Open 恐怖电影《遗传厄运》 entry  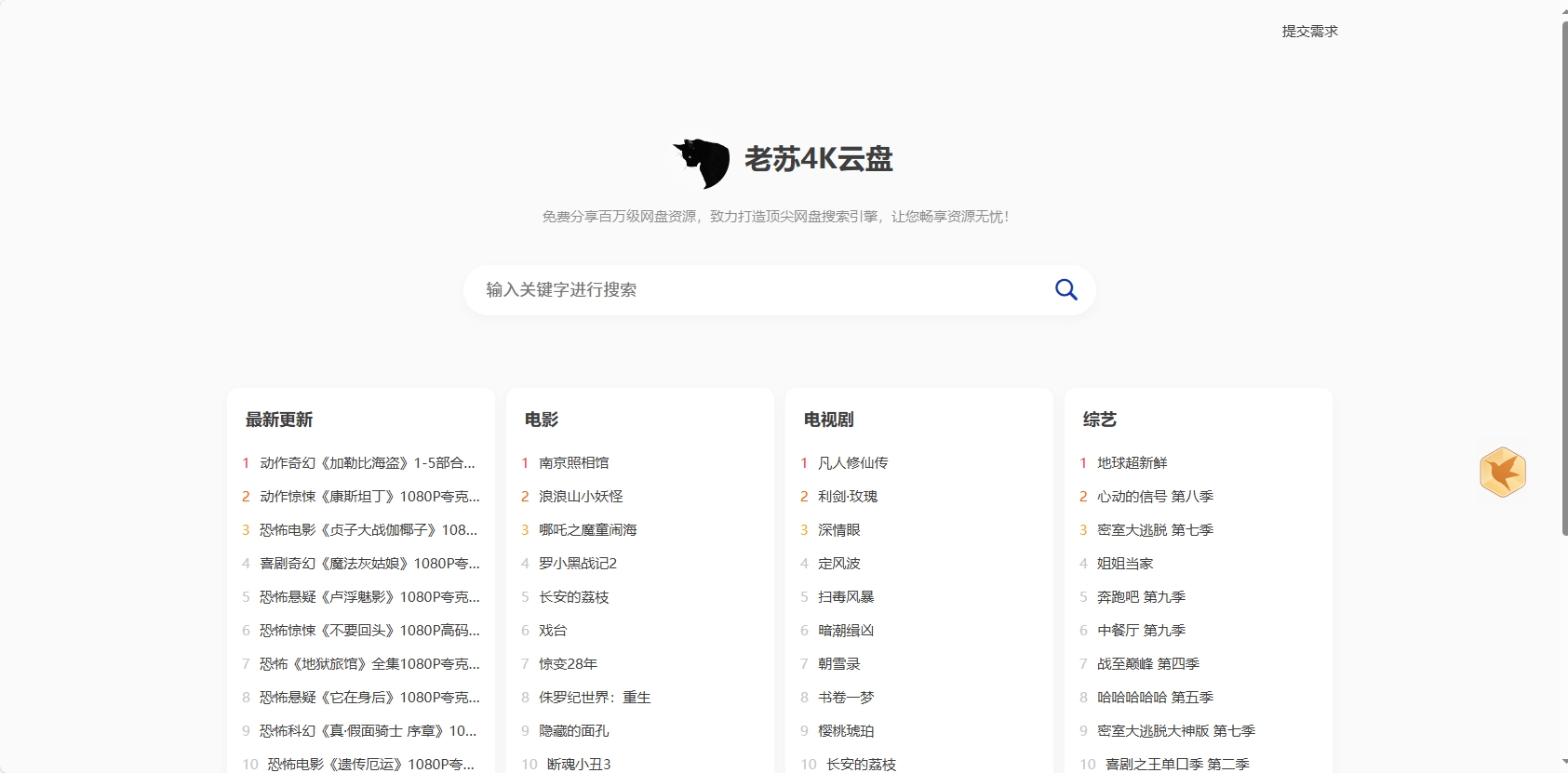tap(371, 764)
